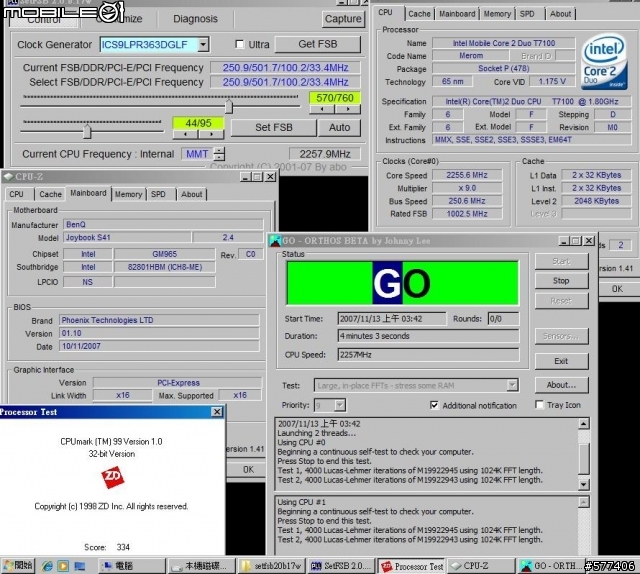Click the FSB frequency slider handle
The height and width of the screenshot is (574, 640).
tap(229, 106)
